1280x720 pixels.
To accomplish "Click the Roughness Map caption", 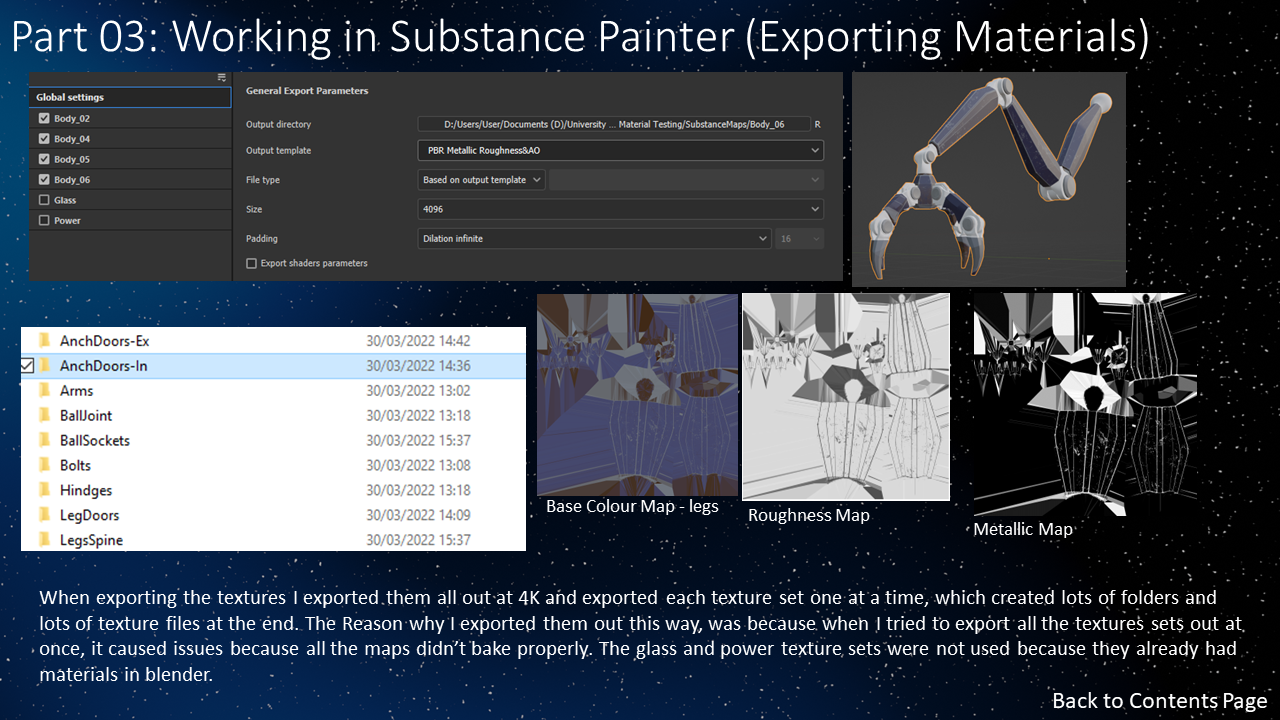I will (809, 515).
